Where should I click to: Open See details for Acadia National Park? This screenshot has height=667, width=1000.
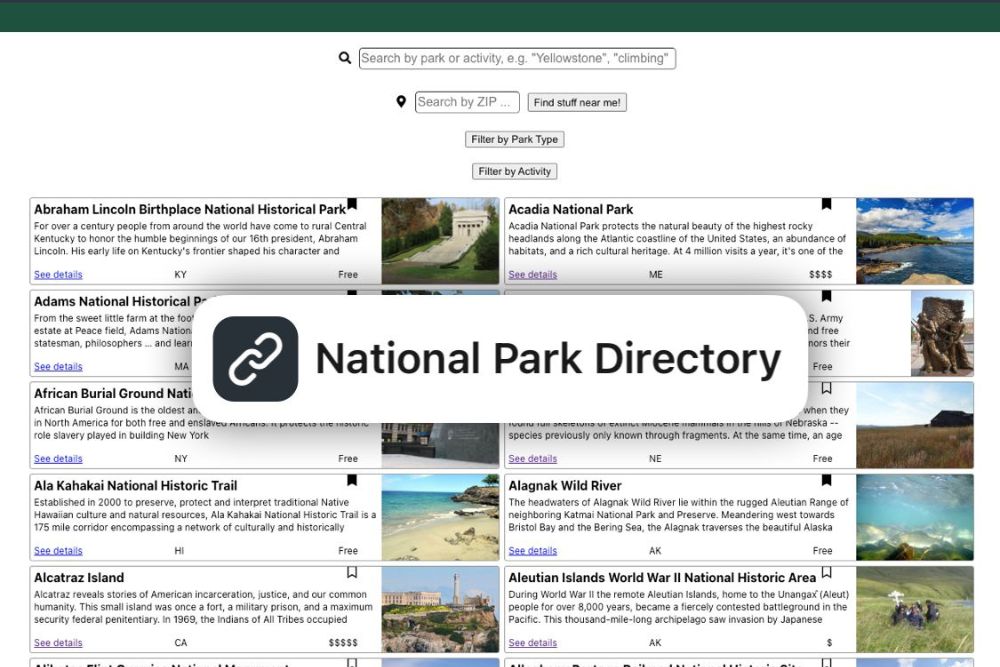533,274
